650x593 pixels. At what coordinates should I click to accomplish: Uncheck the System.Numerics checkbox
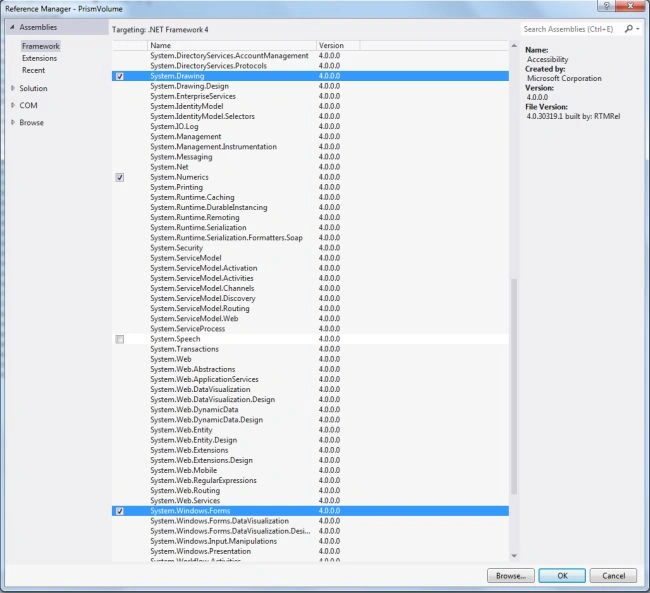point(120,177)
